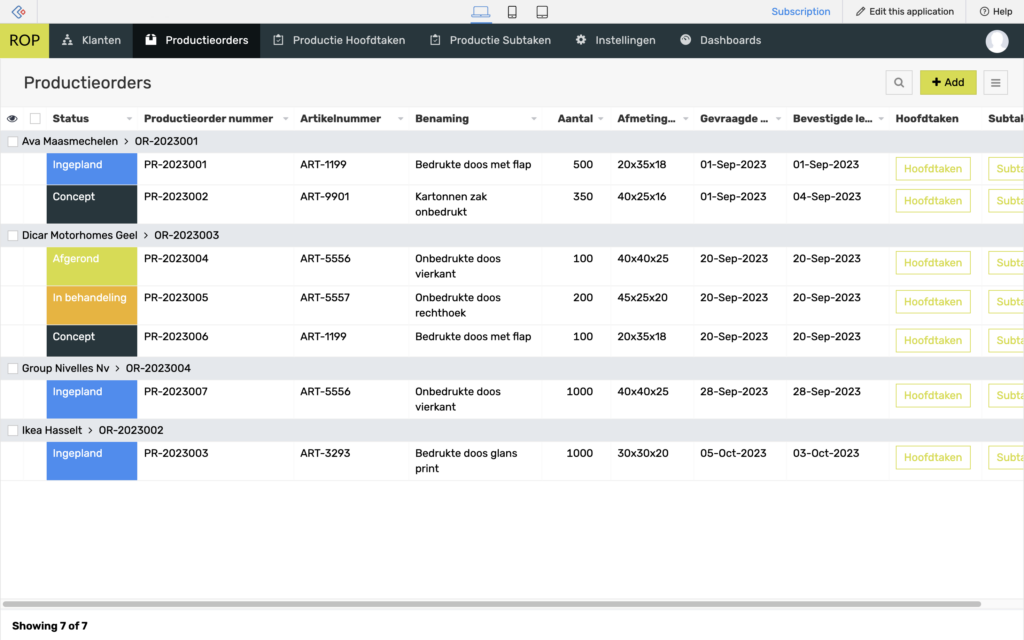Click the pencil icon beside Edit this application
This screenshot has height=640, width=1024.
click(x=861, y=12)
